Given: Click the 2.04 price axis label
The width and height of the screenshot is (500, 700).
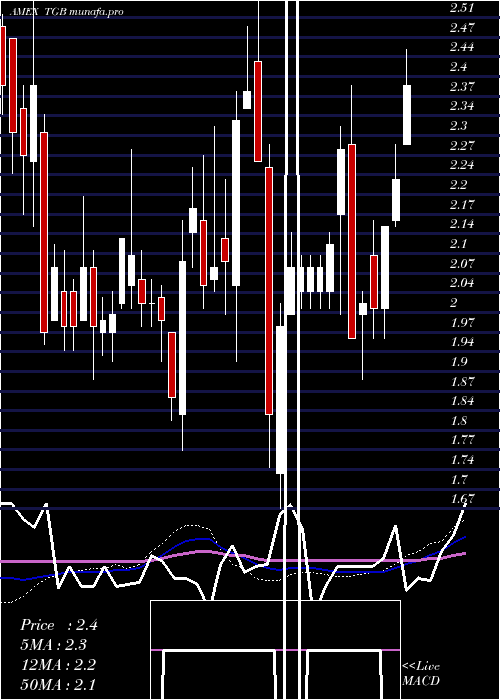Looking at the screenshot, I should pyautogui.click(x=462, y=283).
